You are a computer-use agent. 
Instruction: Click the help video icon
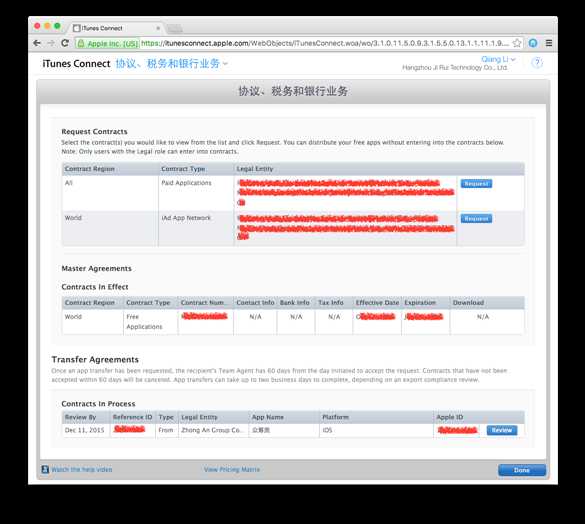45,470
